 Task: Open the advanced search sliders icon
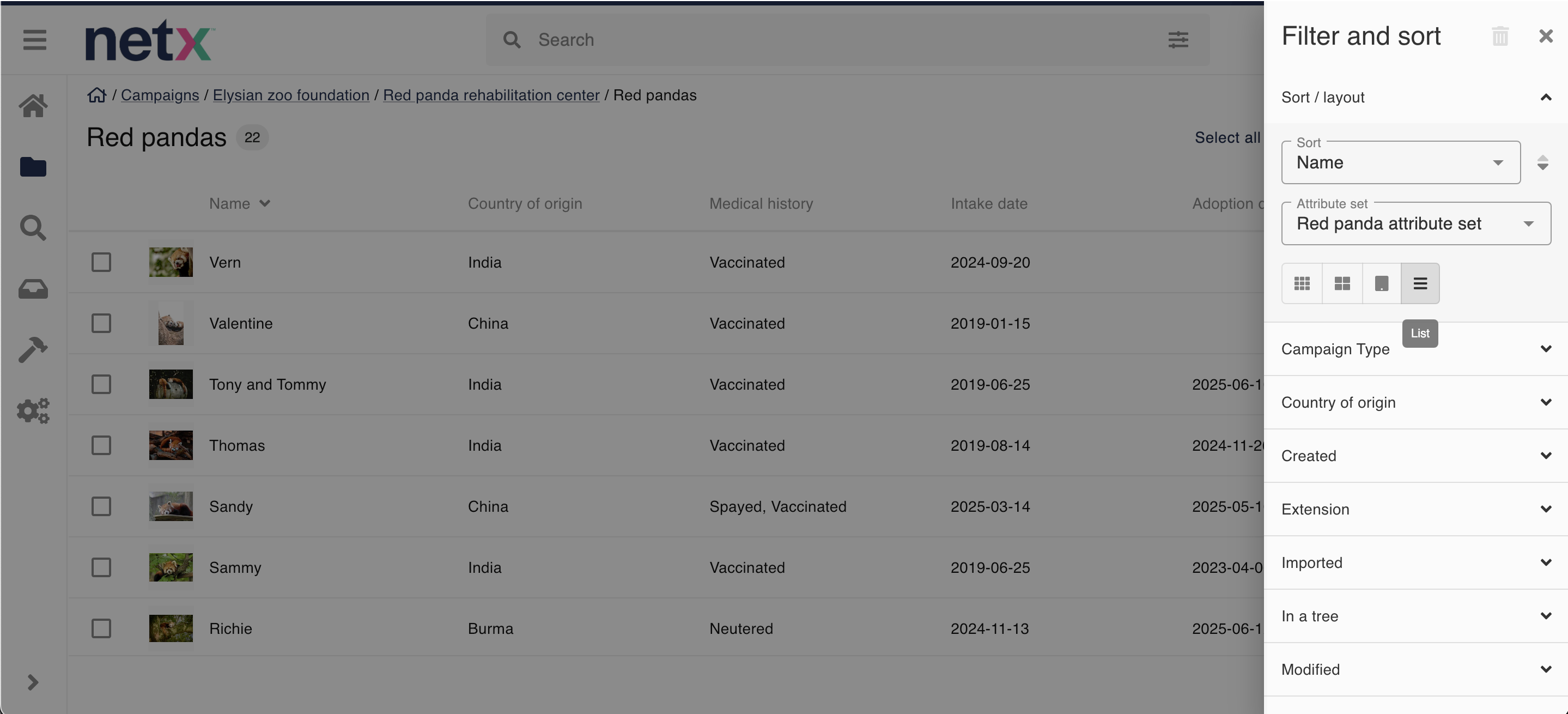click(x=1178, y=40)
